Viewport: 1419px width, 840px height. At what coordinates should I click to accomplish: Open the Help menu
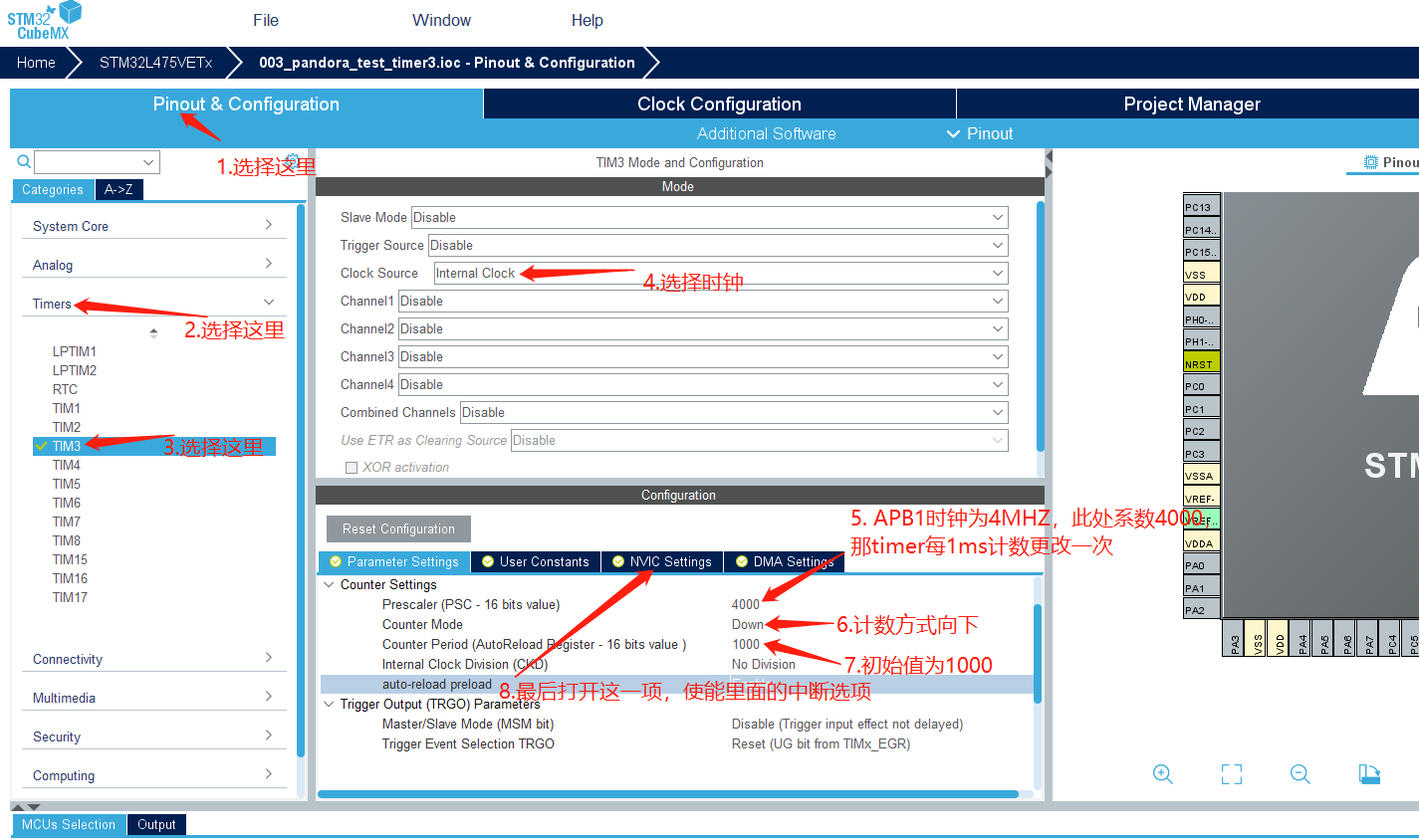click(x=588, y=20)
